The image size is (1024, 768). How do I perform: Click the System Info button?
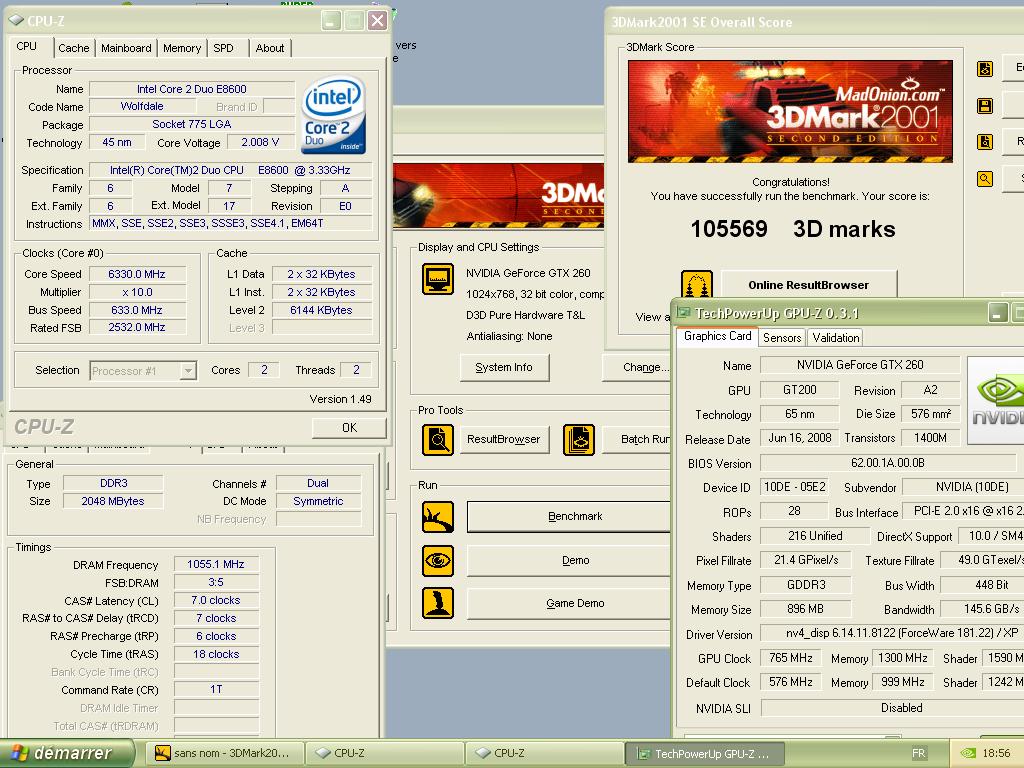[x=504, y=368]
